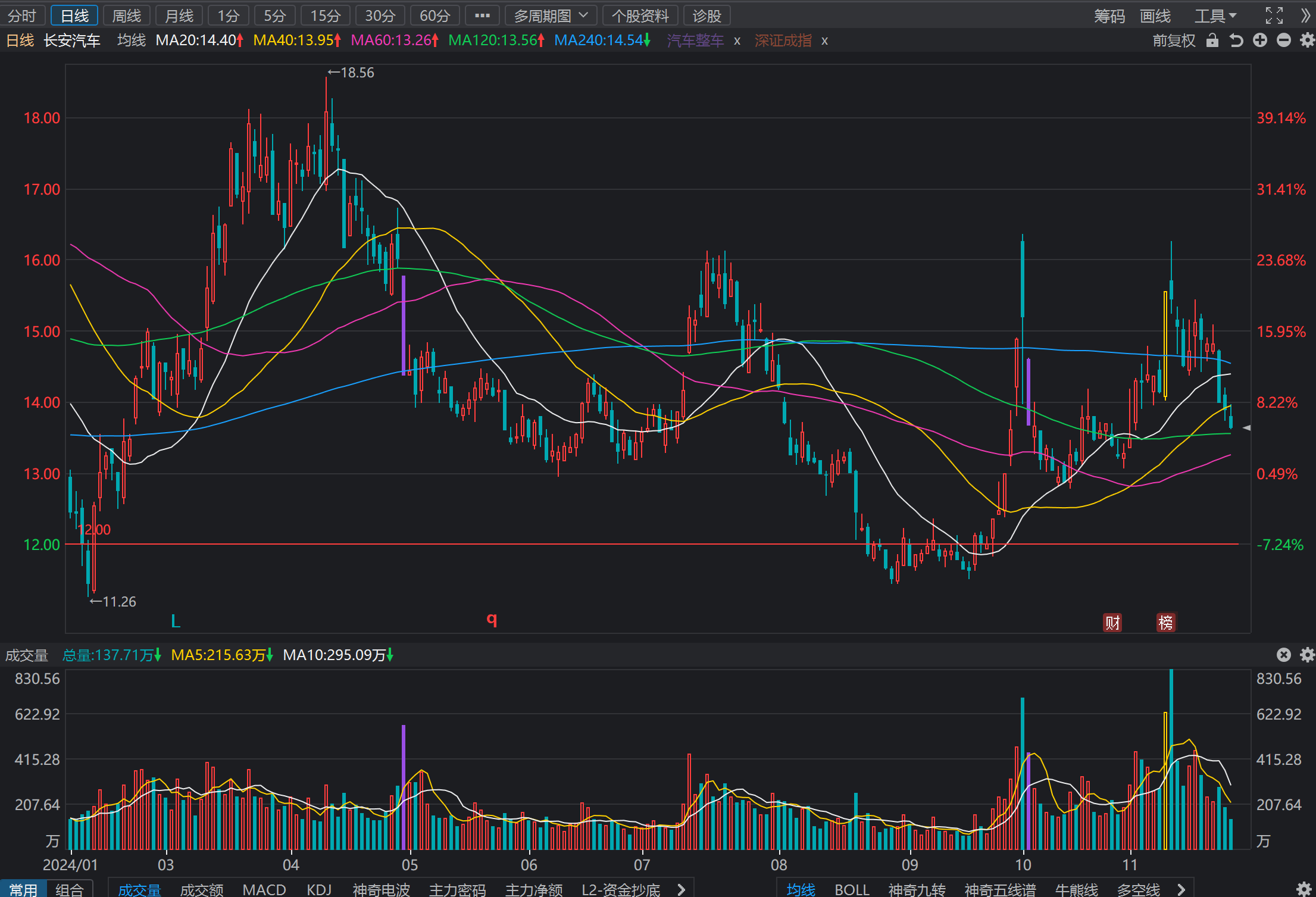Click the double-chevron collapse panel icon
Image resolution: width=1316 pixels, height=897 pixels.
[x=1305, y=15]
